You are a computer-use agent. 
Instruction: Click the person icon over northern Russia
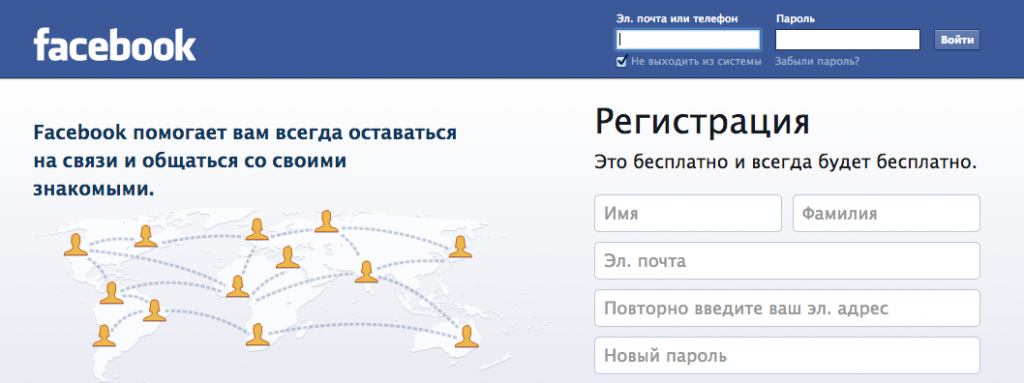click(x=327, y=221)
